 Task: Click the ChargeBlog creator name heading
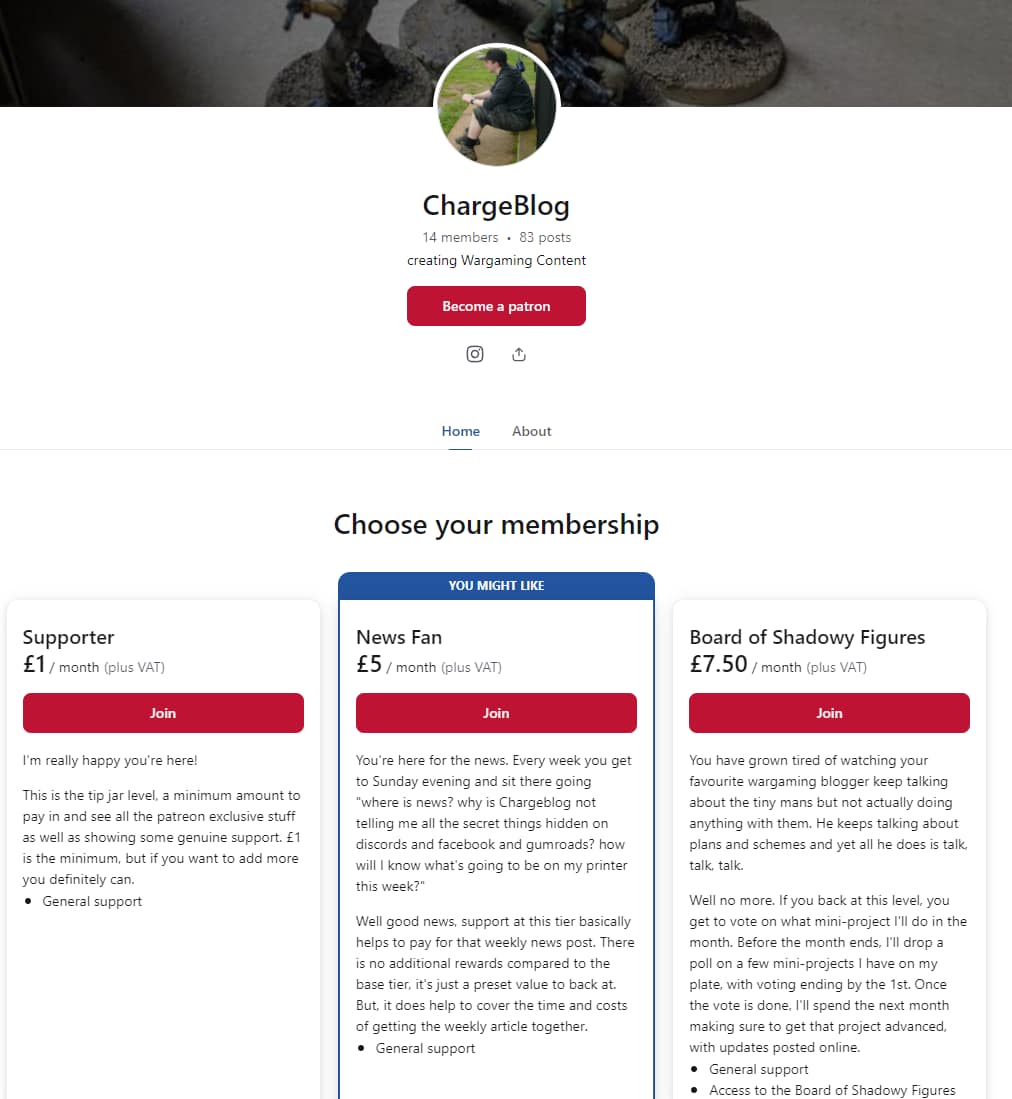[496, 205]
